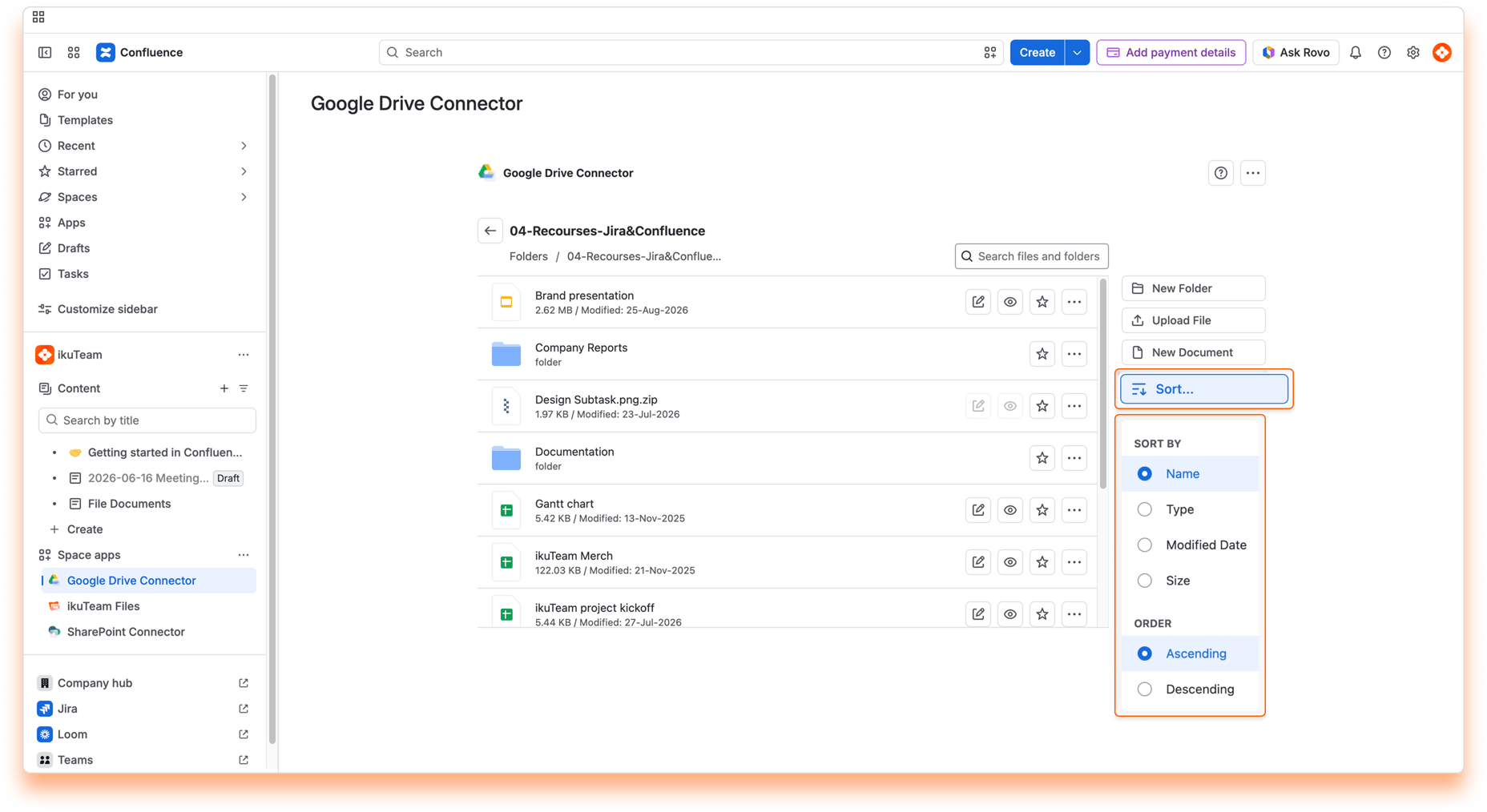Open the help question mark in top bar

1384,52
